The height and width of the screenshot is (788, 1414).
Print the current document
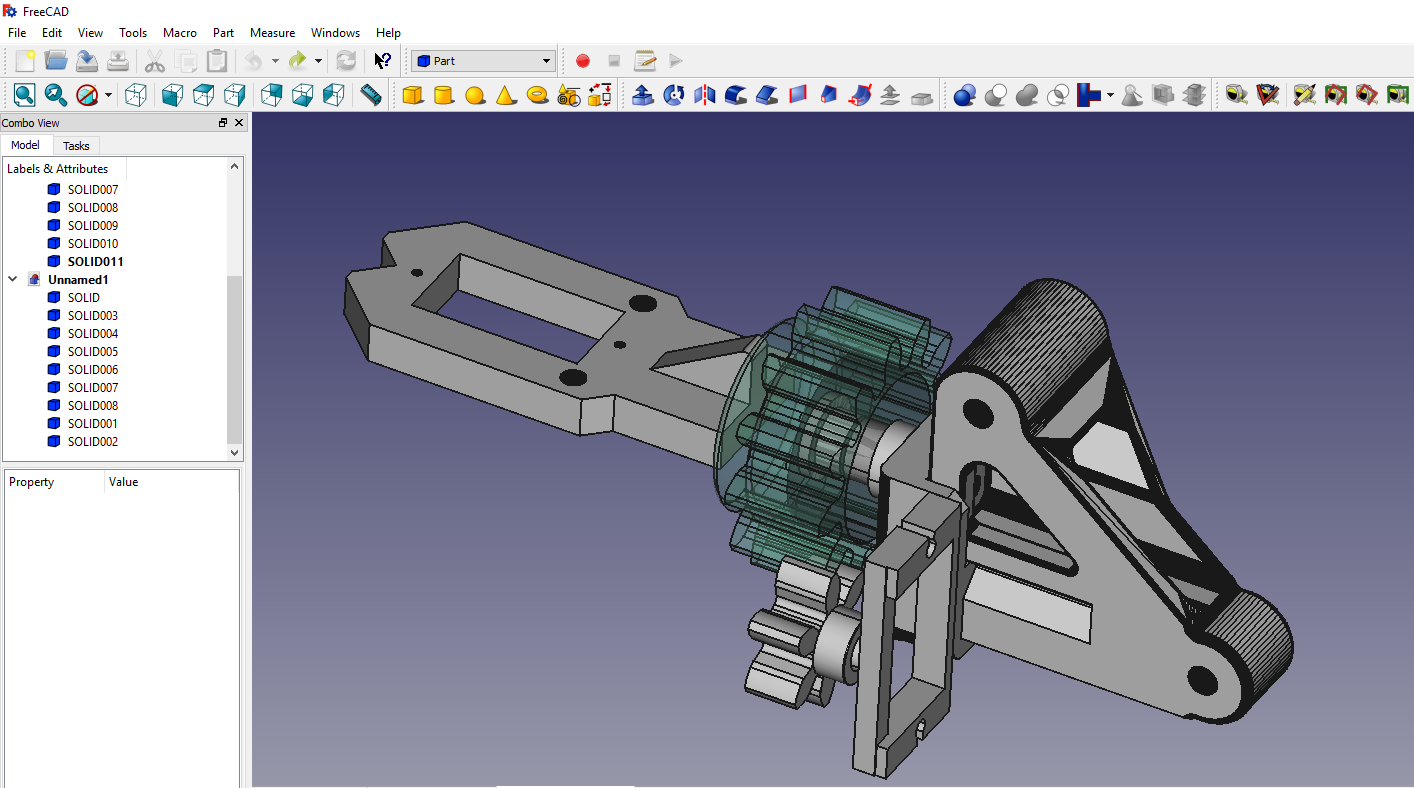(x=118, y=61)
